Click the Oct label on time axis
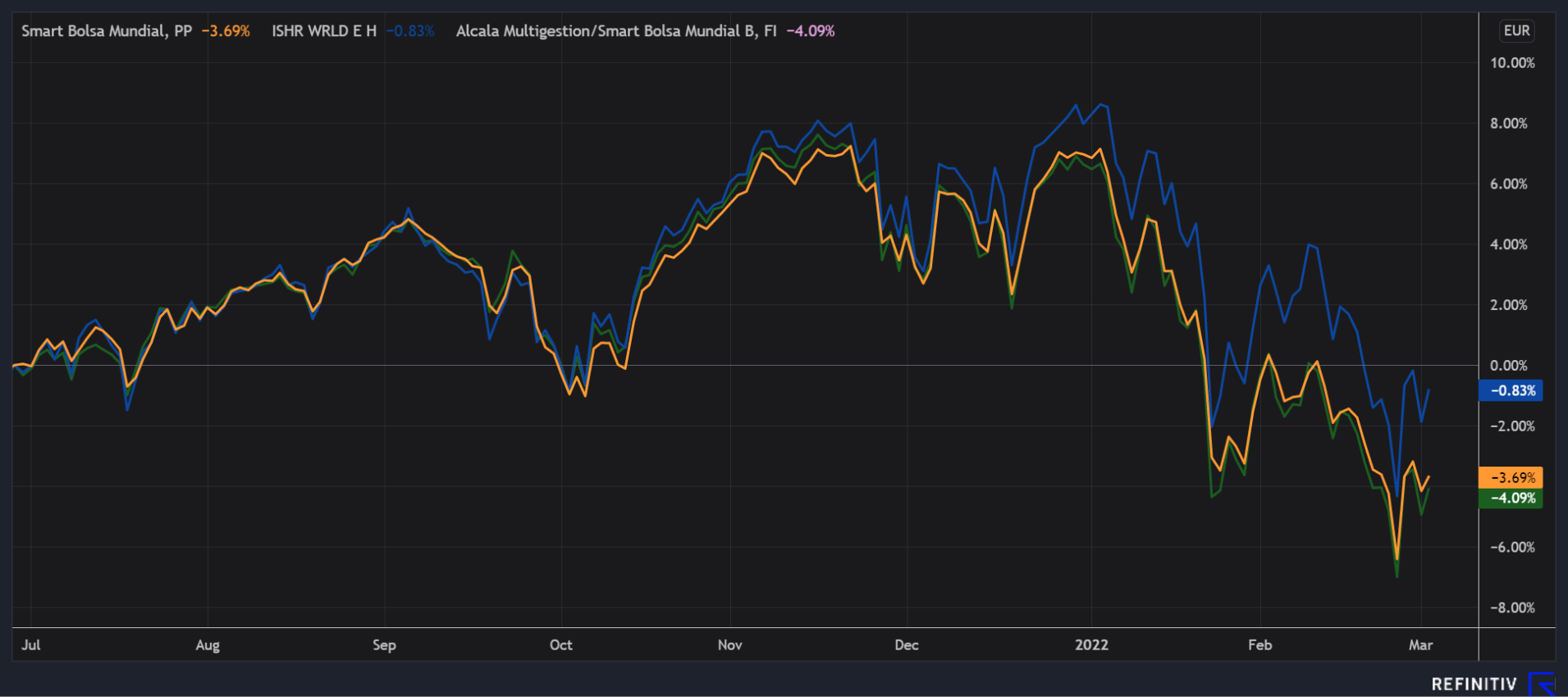Screen dimensions: 1568x697 tap(561, 645)
